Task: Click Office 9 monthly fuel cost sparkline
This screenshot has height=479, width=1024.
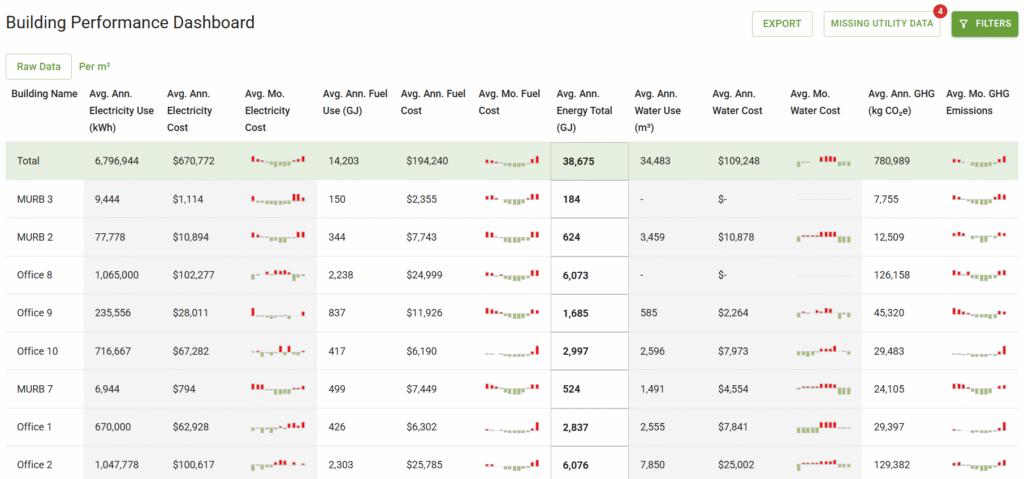Action: (x=511, y=313)
